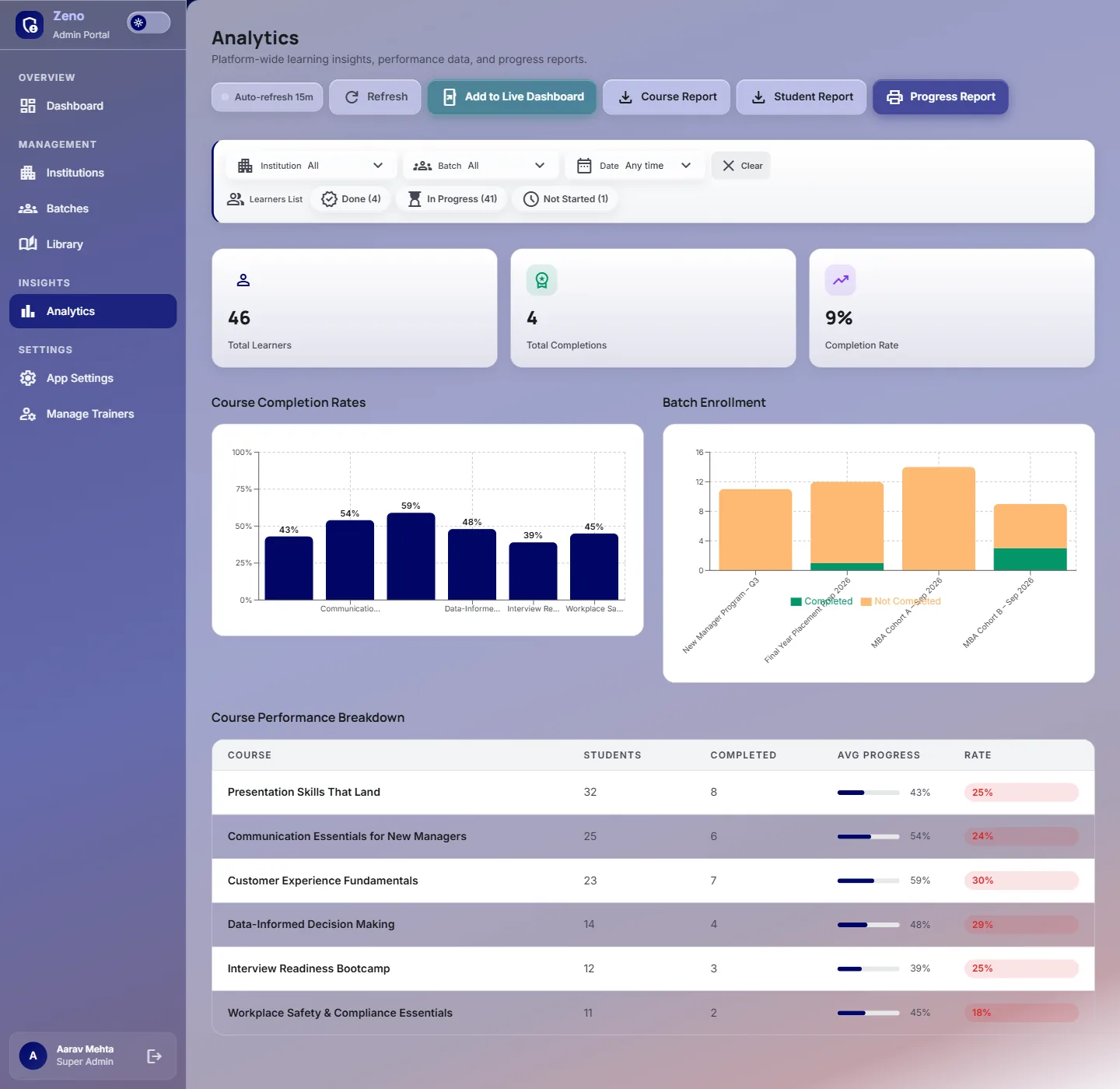The width and height of the screenshot is (1120, 1089).
Task: Download the Student Report
Action: (801, 97)
